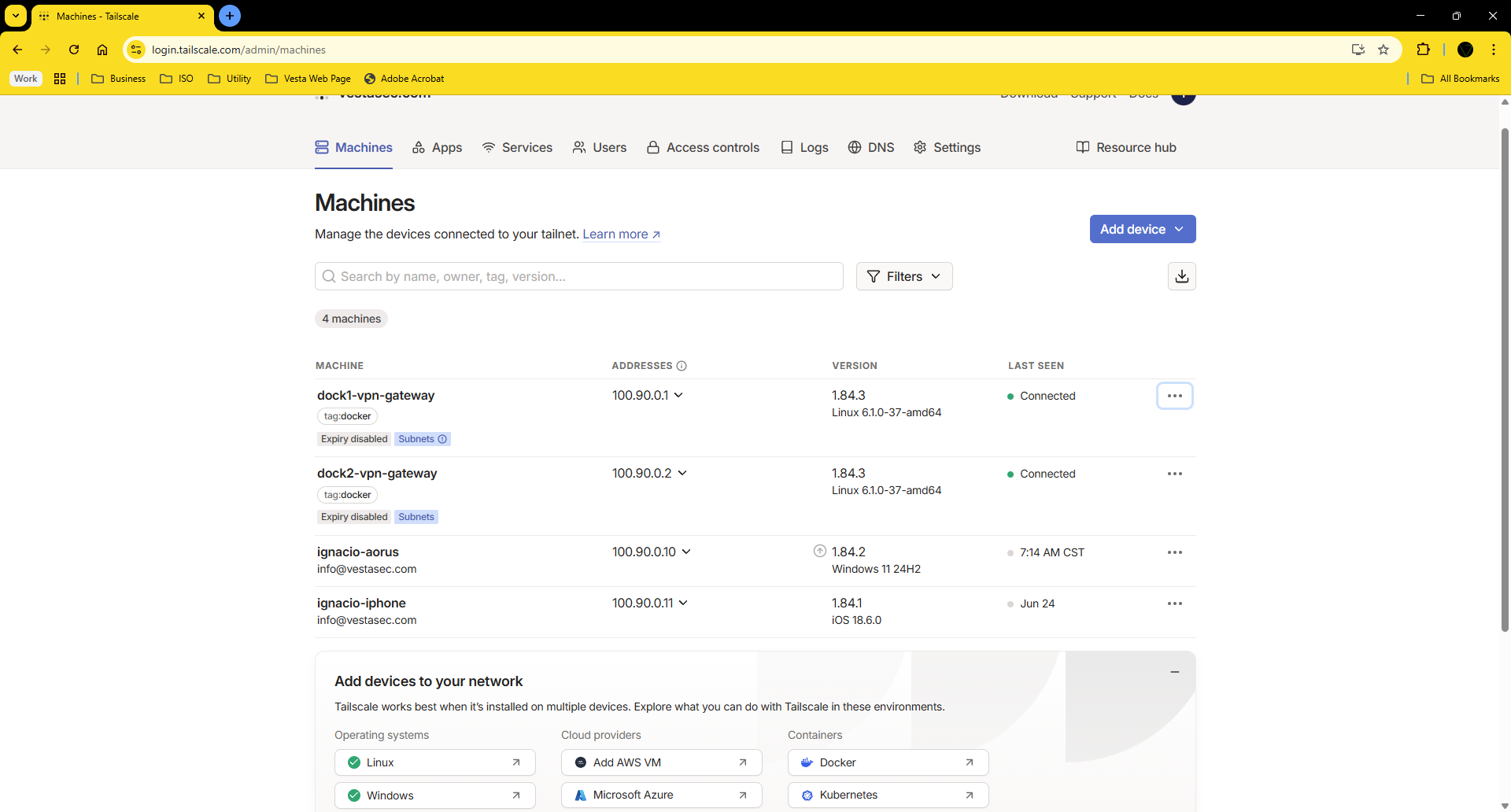Image resolution: width=1511 pixels, height=812 pixels.
Task: Expand addresses for 100.90.0.2
Action: pyautogui.click(x=682, y=473)
